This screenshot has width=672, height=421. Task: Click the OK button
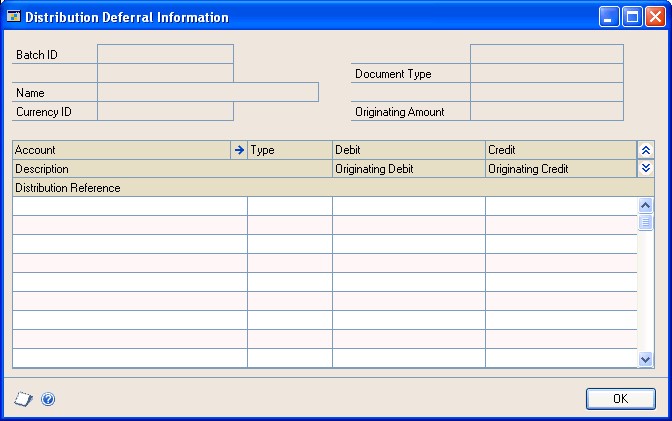click(x=621, y=399)
